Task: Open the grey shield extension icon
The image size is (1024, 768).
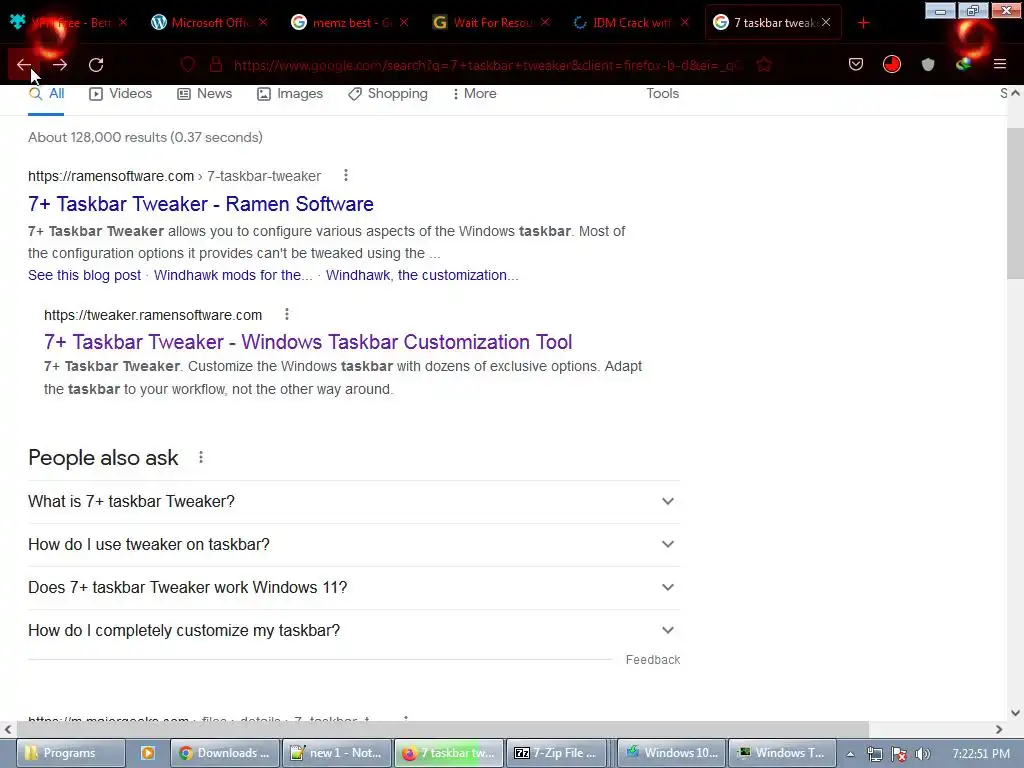Action: [x=928, y=64]
